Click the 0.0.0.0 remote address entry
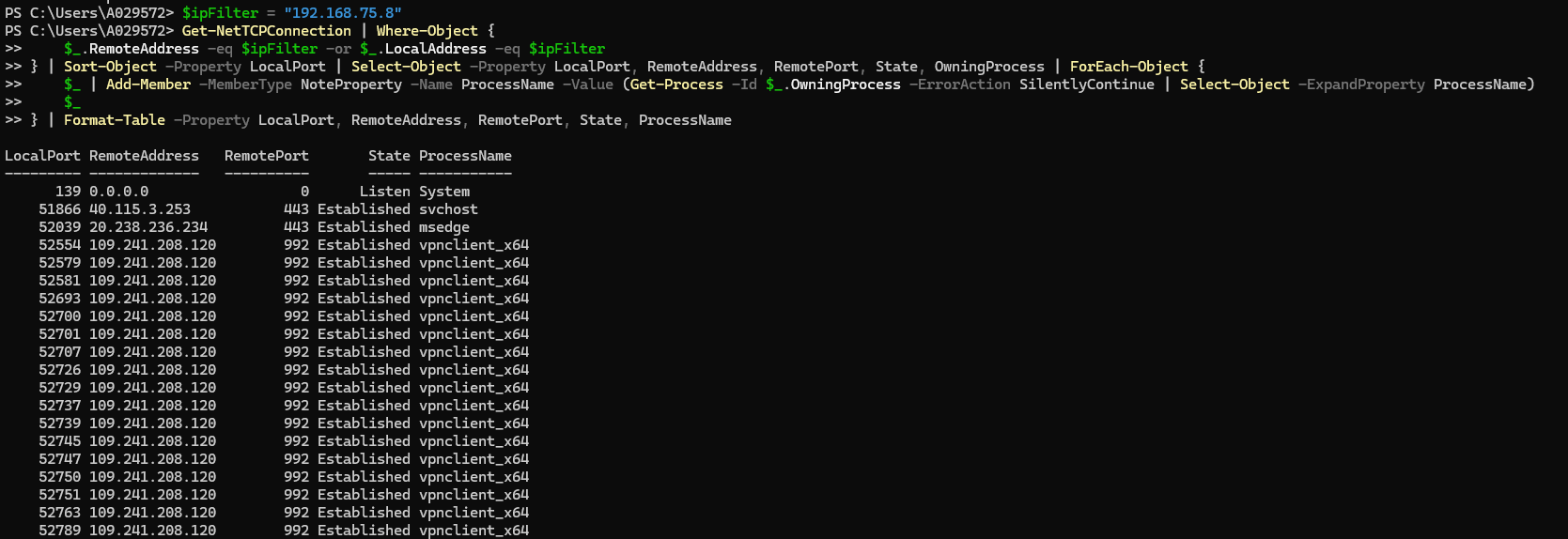The width and height of the screenshot is (1568, 539). (118, 192)
